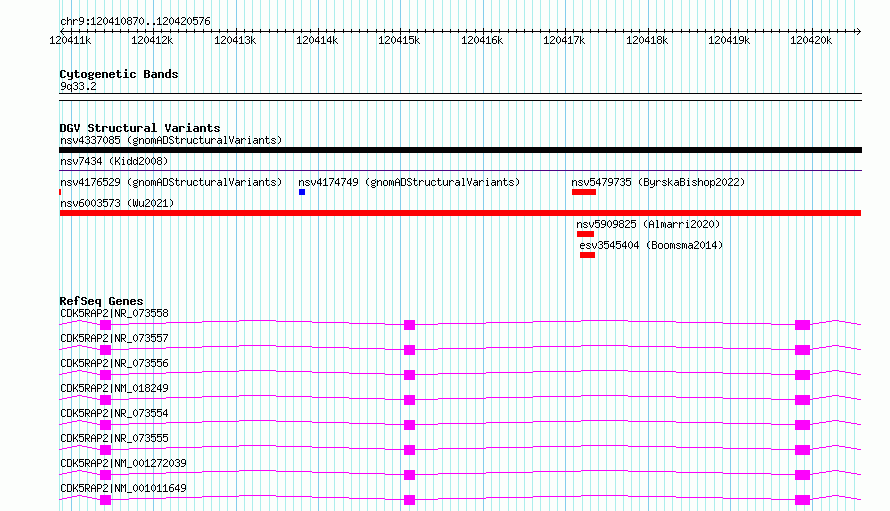
Task: Click the 120414k ruler tick label
Action: pos(317,40)
